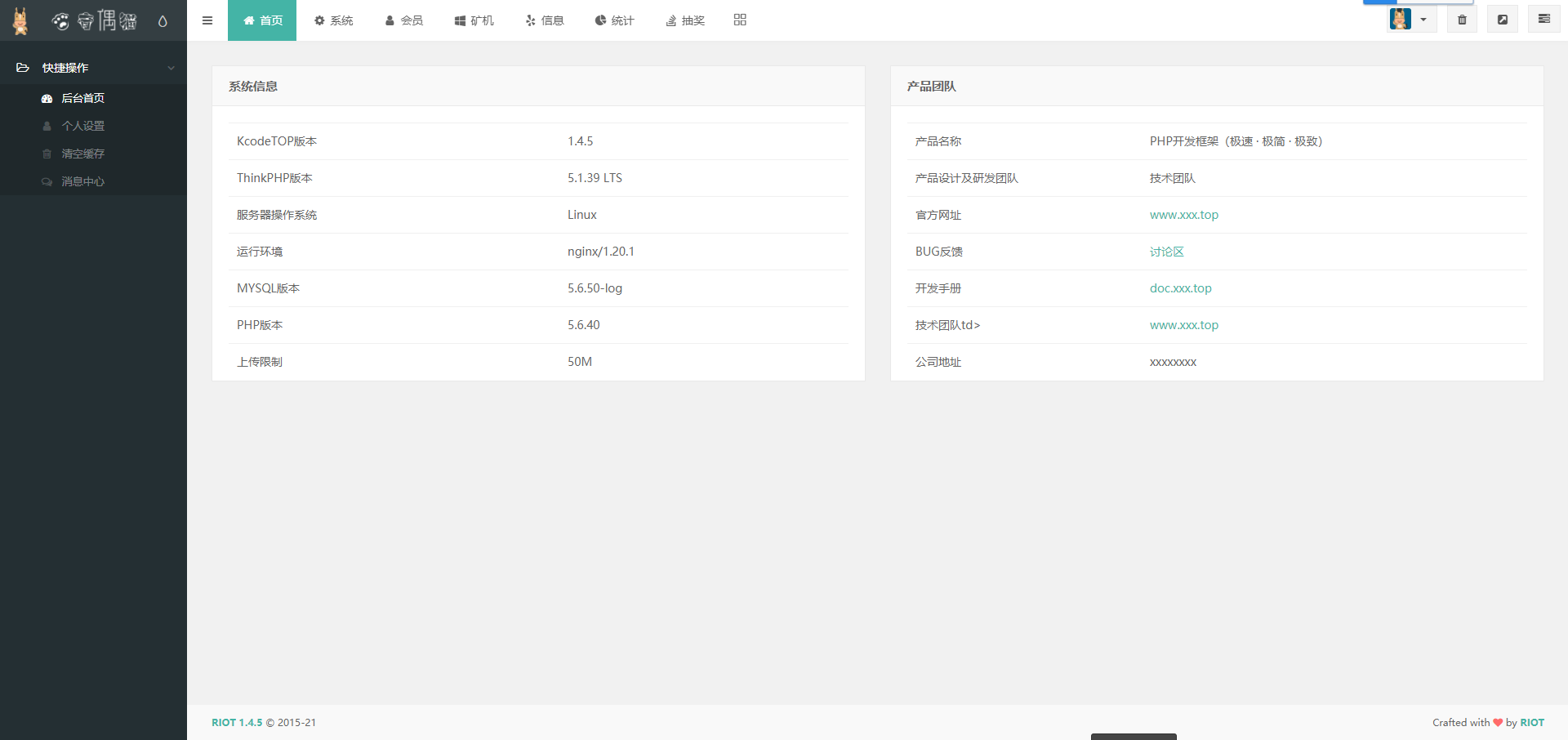Open the 抽奖 lottery menu
Screen dimensions: 1568x740
(684, 20)
